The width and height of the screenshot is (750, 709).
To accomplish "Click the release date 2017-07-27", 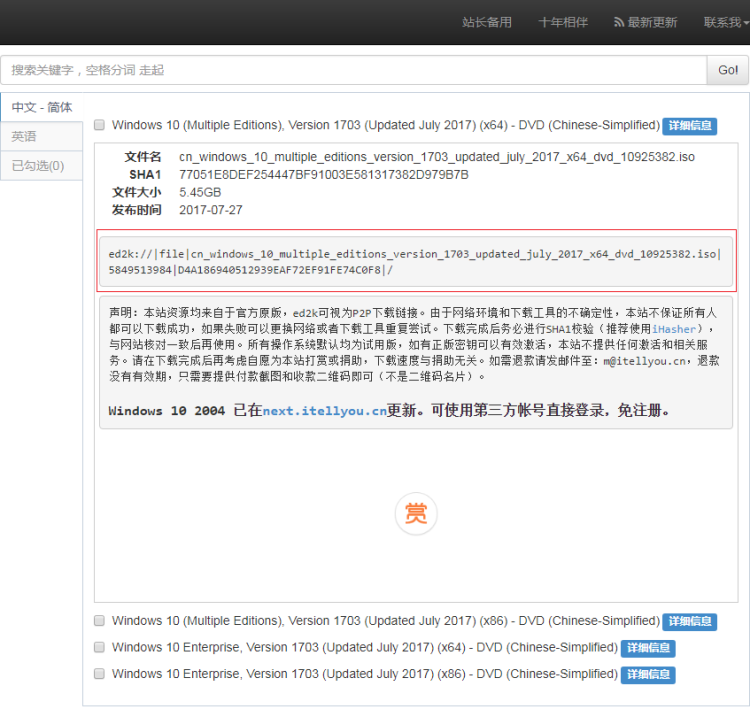I will click(210, 210).
